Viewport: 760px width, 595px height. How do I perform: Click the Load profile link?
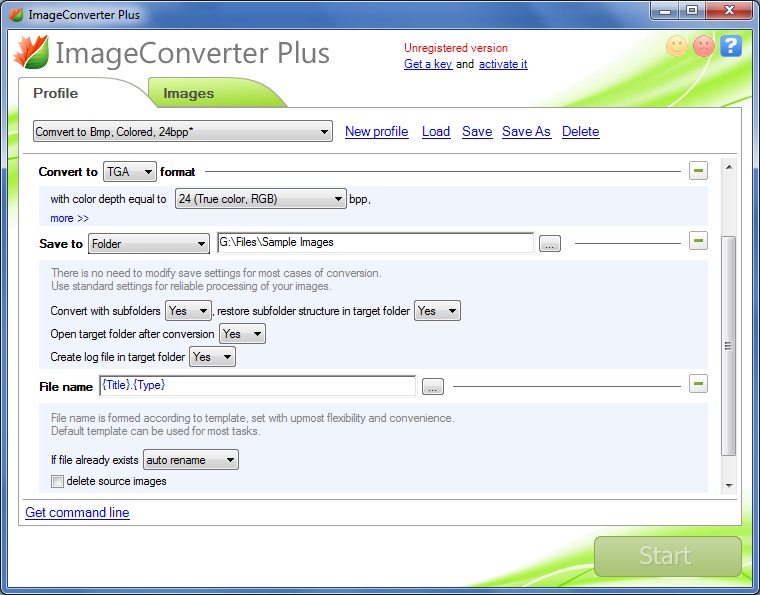click(x=436, y=132)
